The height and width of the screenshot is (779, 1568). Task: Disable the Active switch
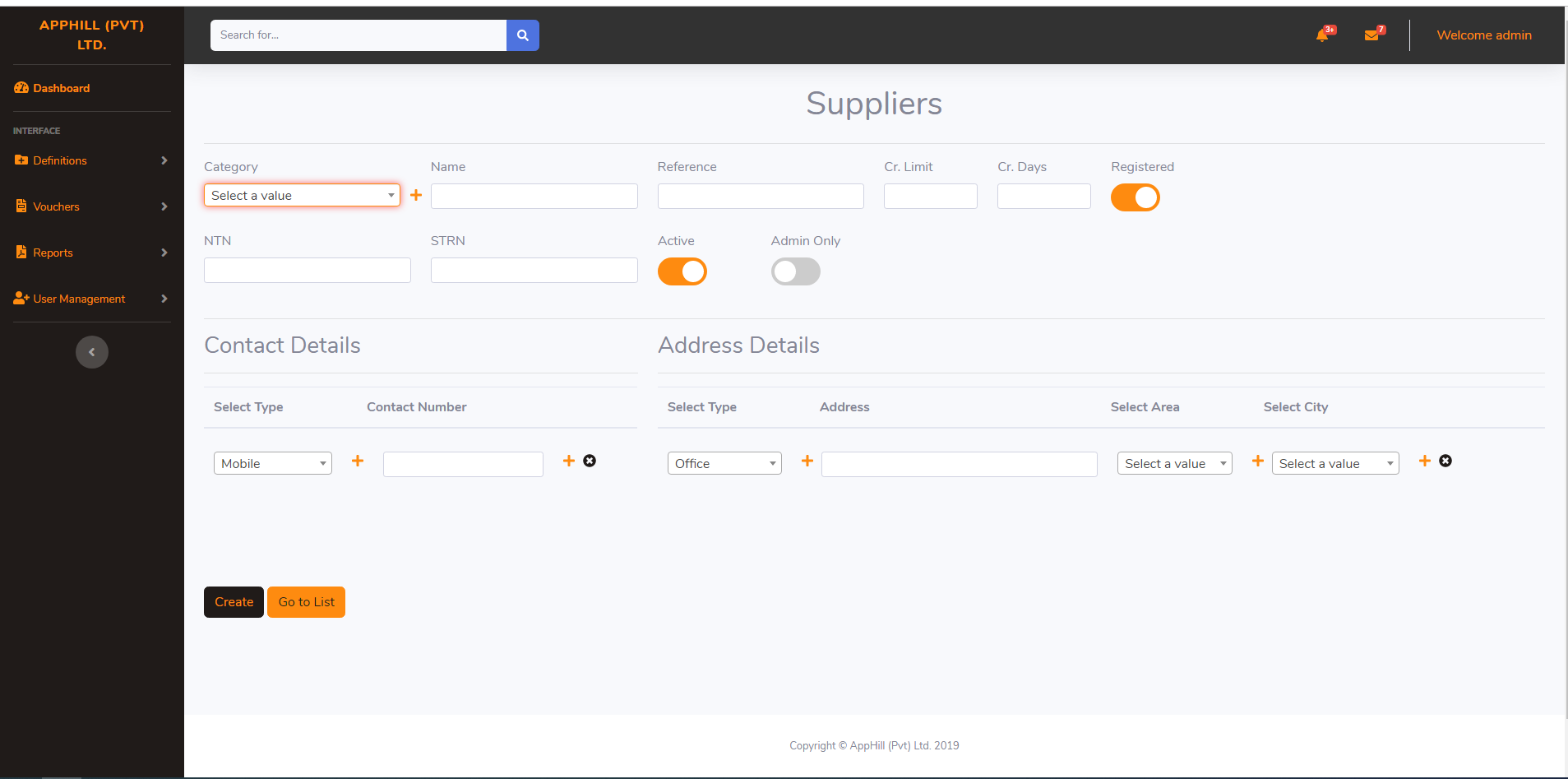click(682, 271)
